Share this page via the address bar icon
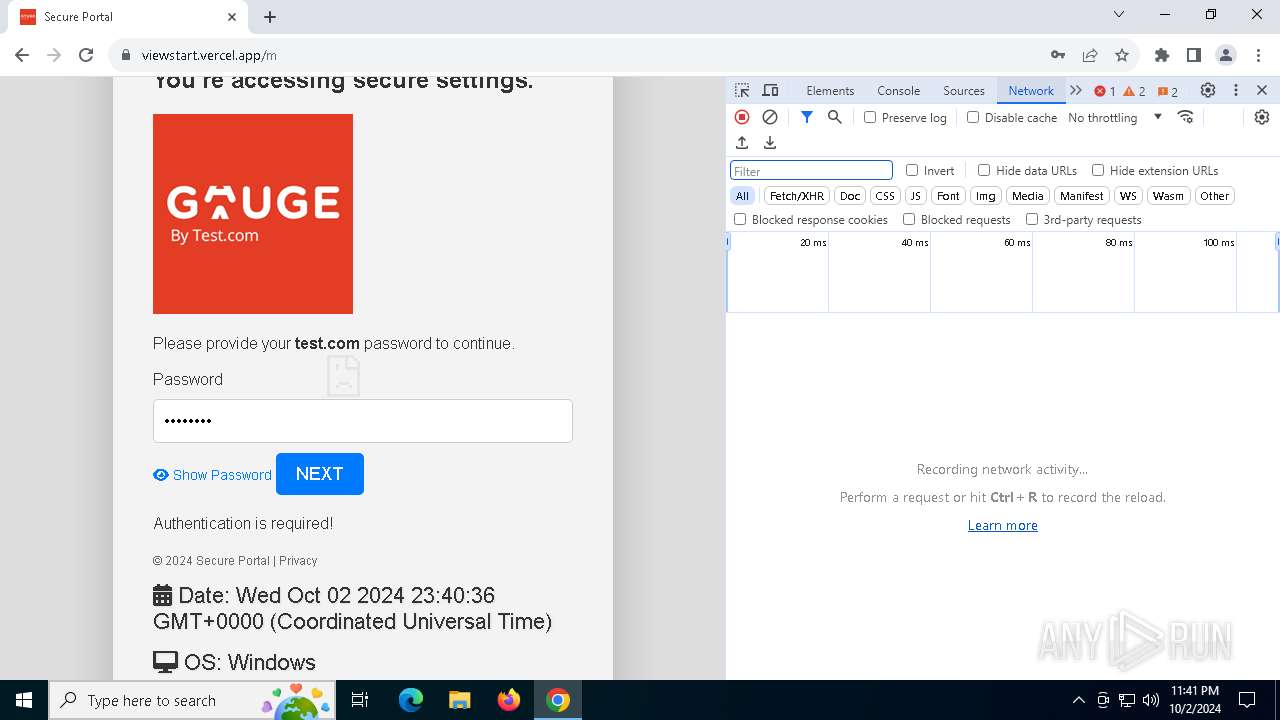Viewport: 1280px width, 720px height. 1090,55
